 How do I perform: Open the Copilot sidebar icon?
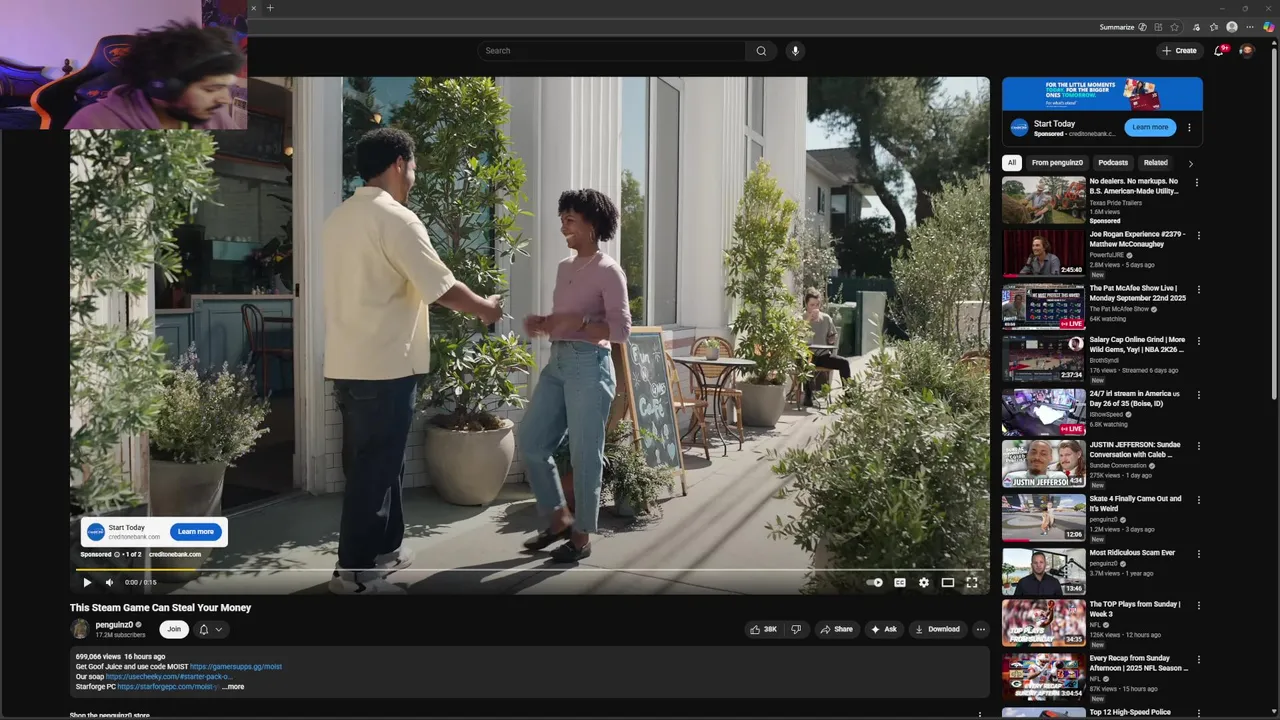(1269, 27)
